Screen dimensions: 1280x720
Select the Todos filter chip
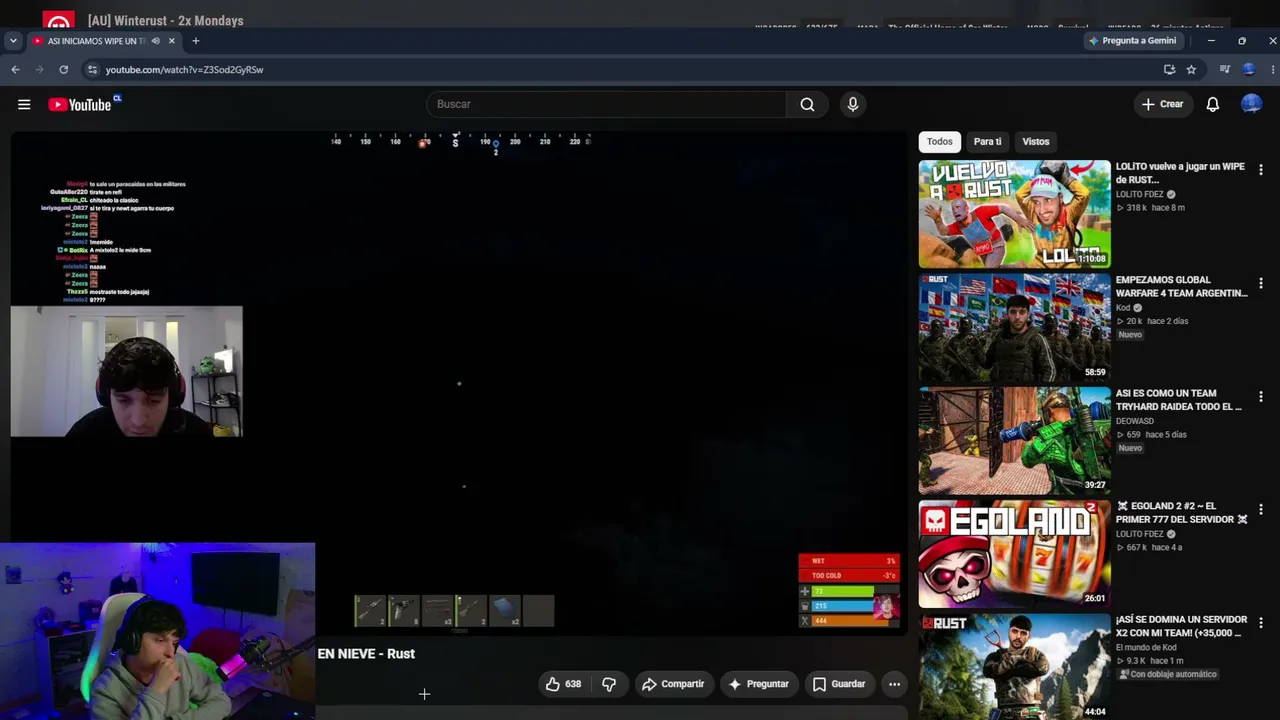(x=939, y=142)
